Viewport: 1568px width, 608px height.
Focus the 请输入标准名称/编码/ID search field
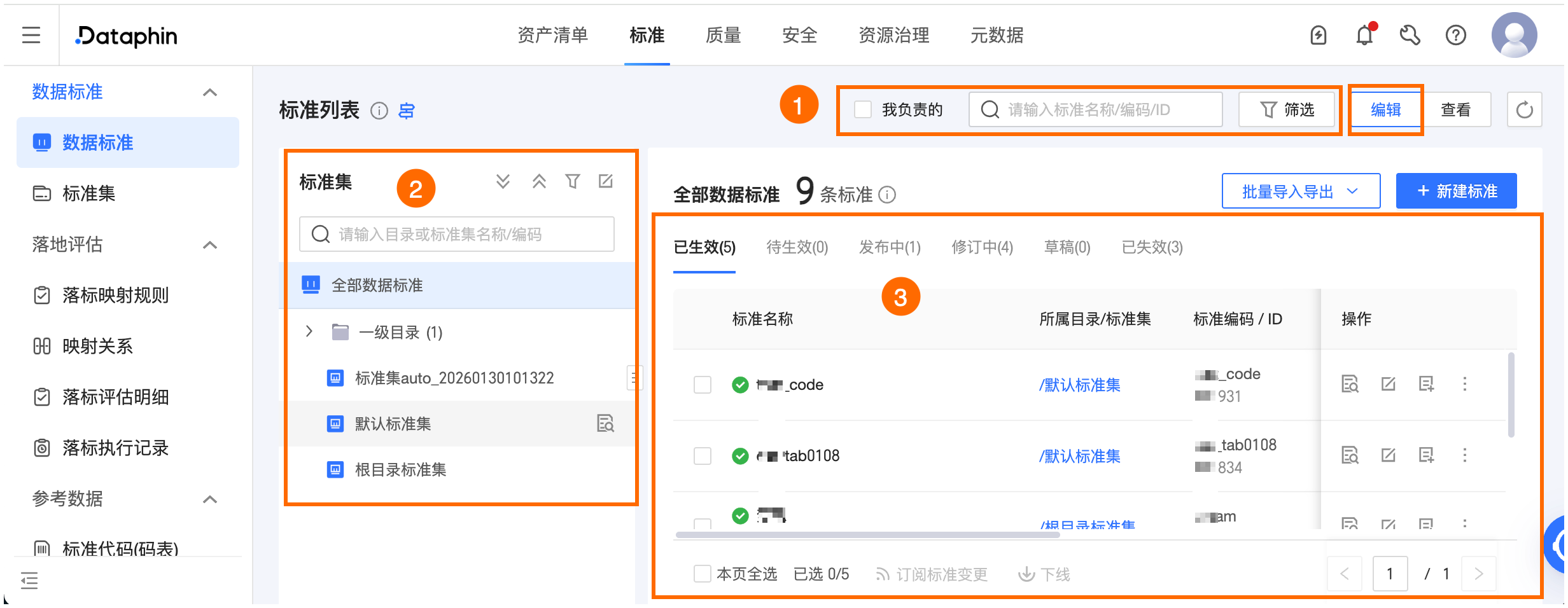click(x=1095, y=109)
